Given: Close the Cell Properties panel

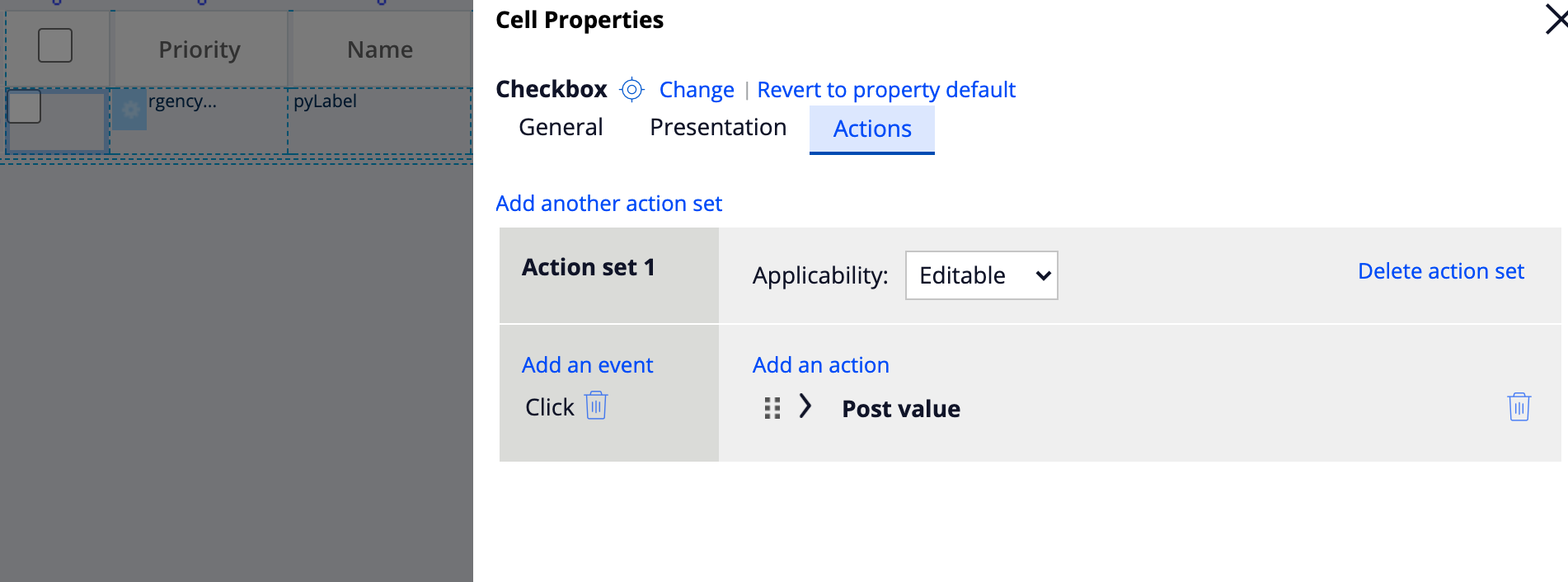Looking at the screenshot, I should pyautogui.click(x=1555, y=19).
